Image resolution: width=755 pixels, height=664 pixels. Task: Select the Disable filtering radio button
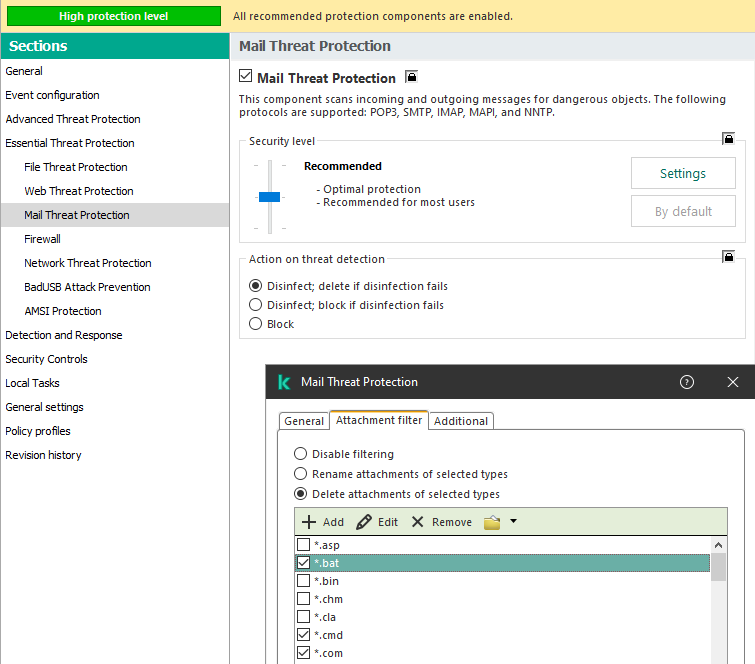coord(300,454)
